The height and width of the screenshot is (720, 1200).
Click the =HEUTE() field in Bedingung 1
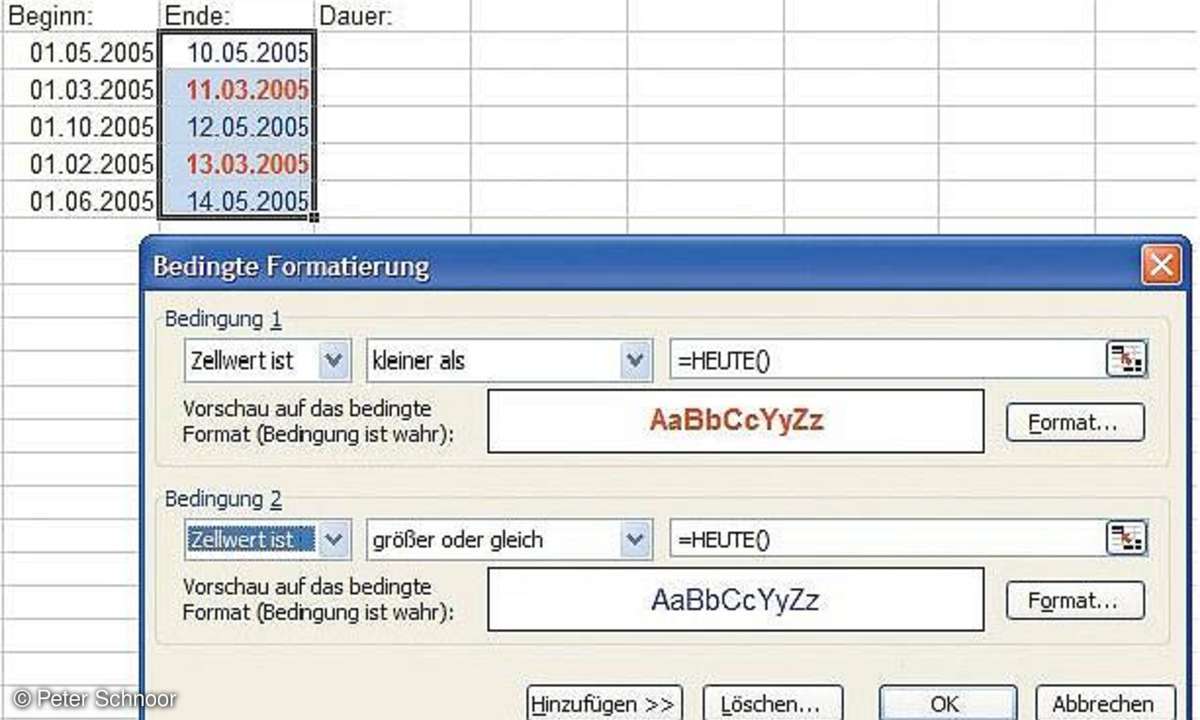pos(887,360)
